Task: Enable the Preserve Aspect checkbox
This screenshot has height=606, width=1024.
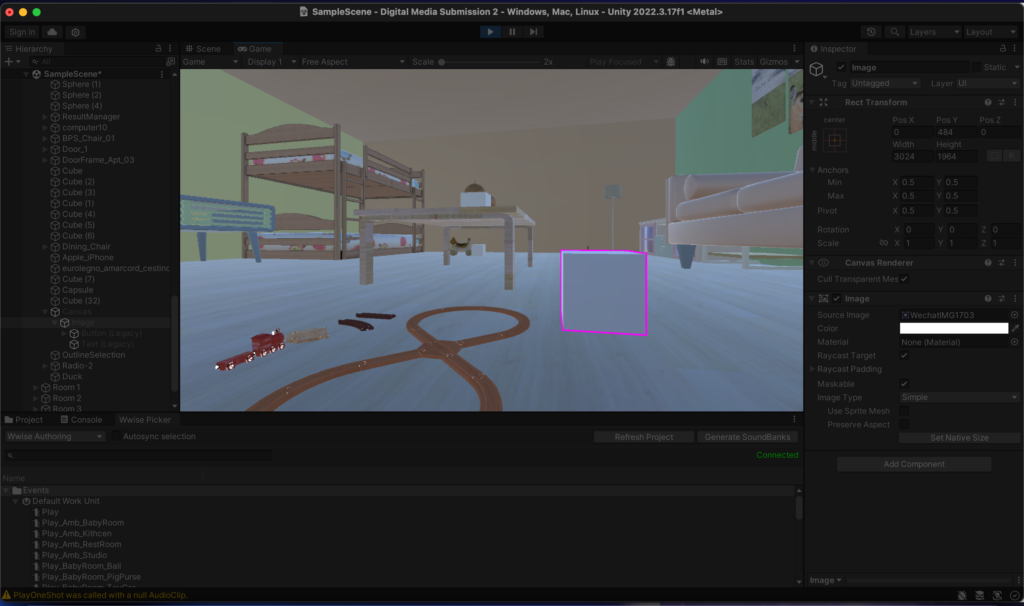Action: [x=904, y=425]
